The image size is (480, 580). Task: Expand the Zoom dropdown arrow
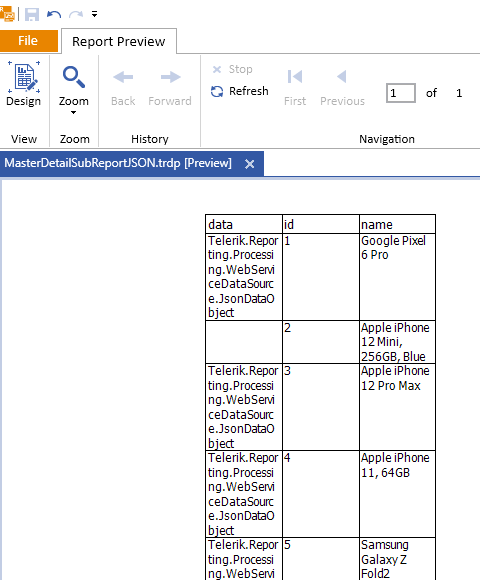click(x=74, y=112)
